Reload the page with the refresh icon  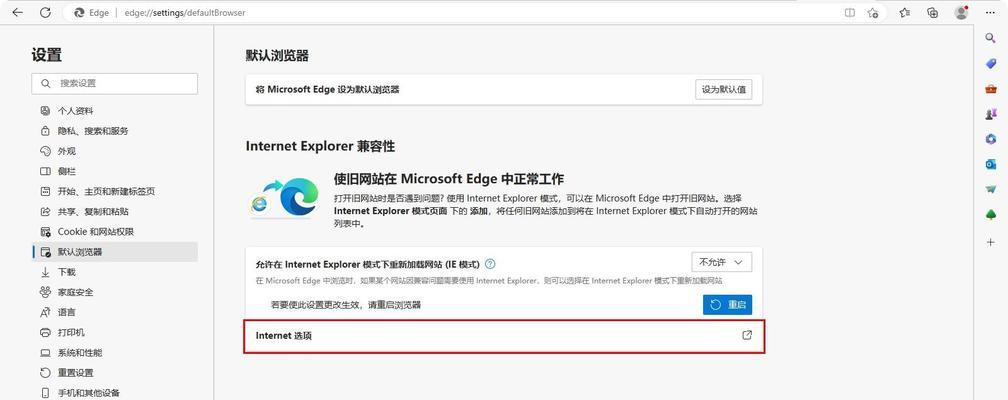[45, 12]
